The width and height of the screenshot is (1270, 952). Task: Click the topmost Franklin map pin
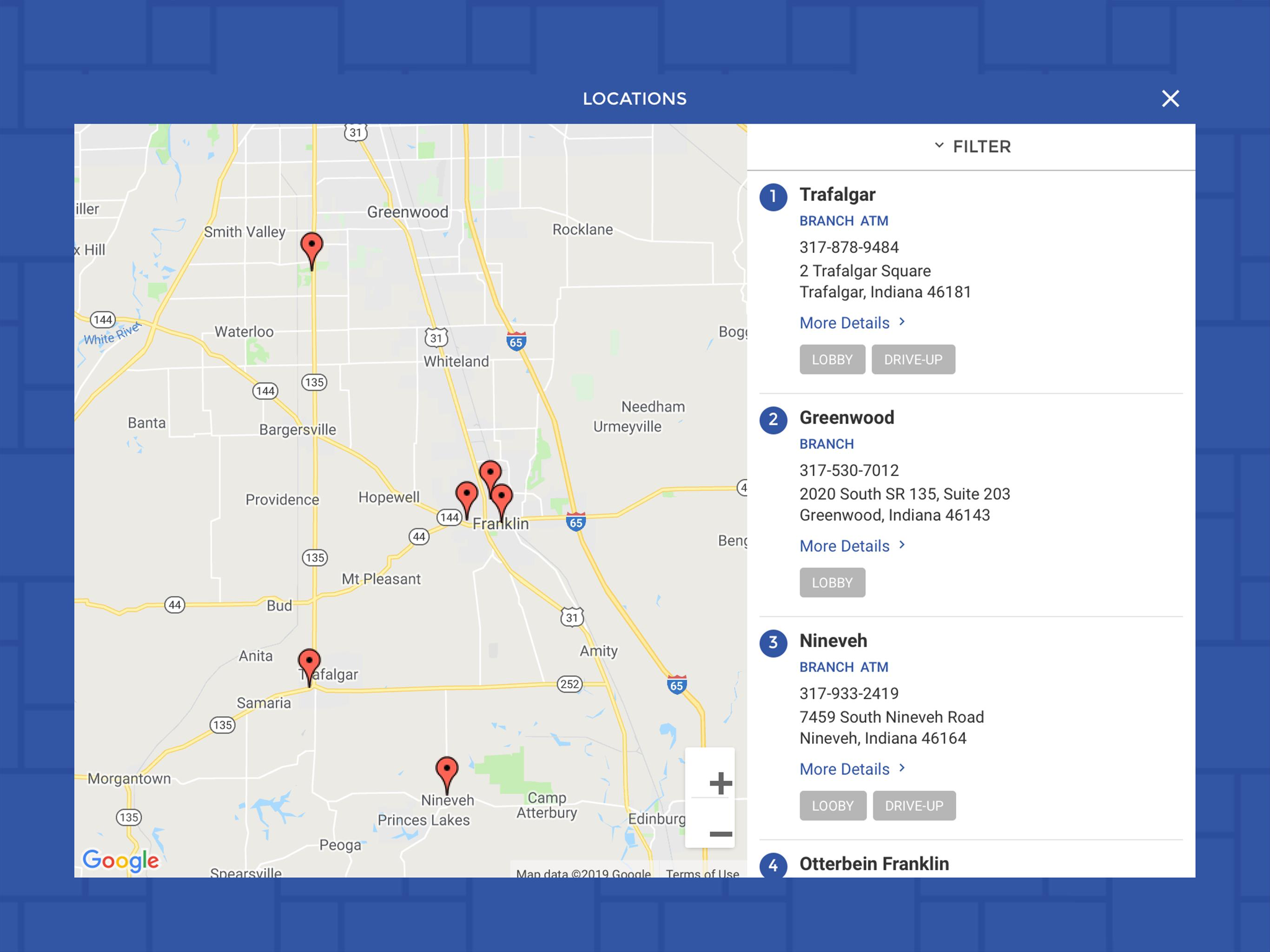pos(490,476)
